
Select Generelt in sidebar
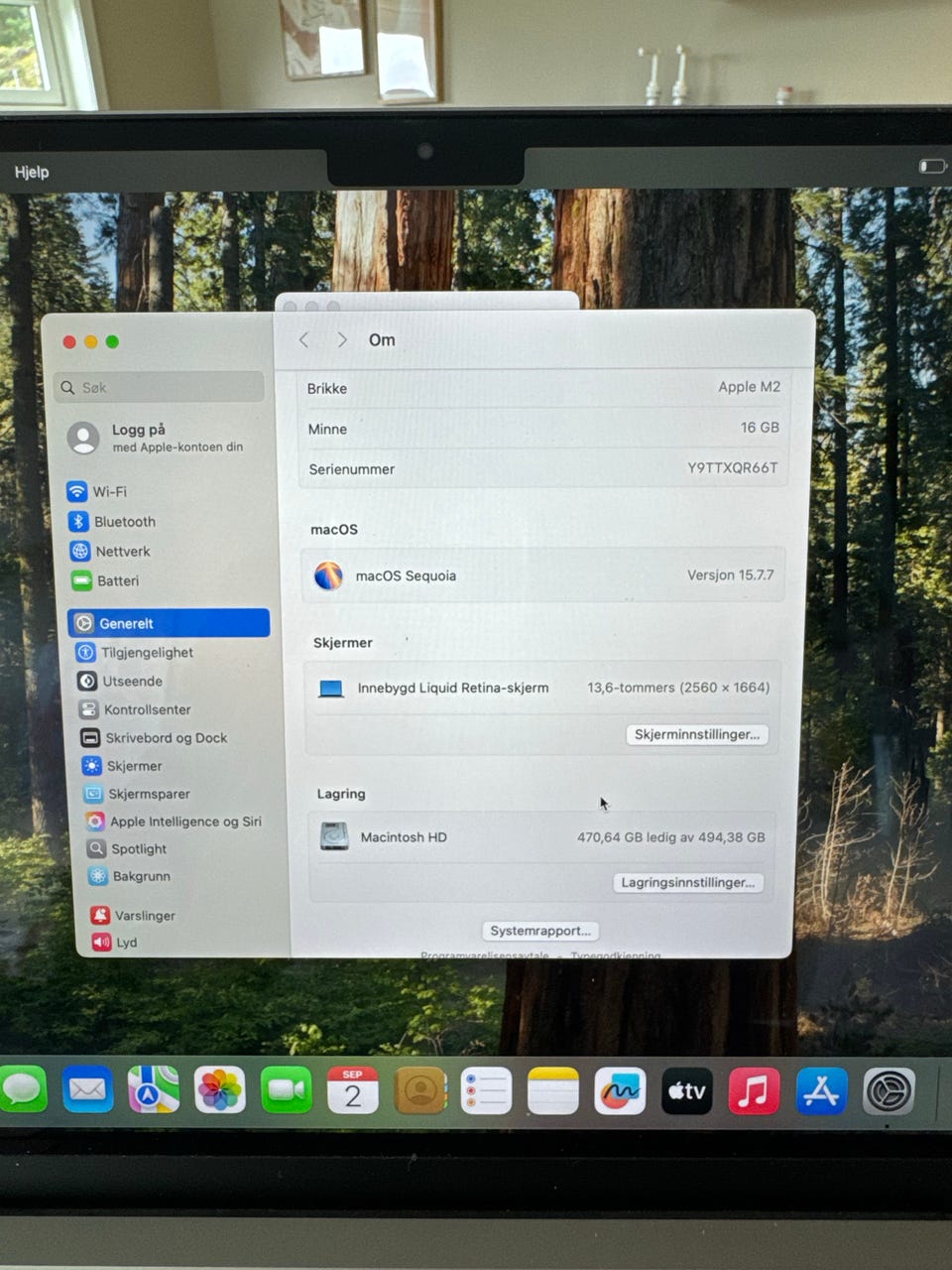(x=169, y=623)
